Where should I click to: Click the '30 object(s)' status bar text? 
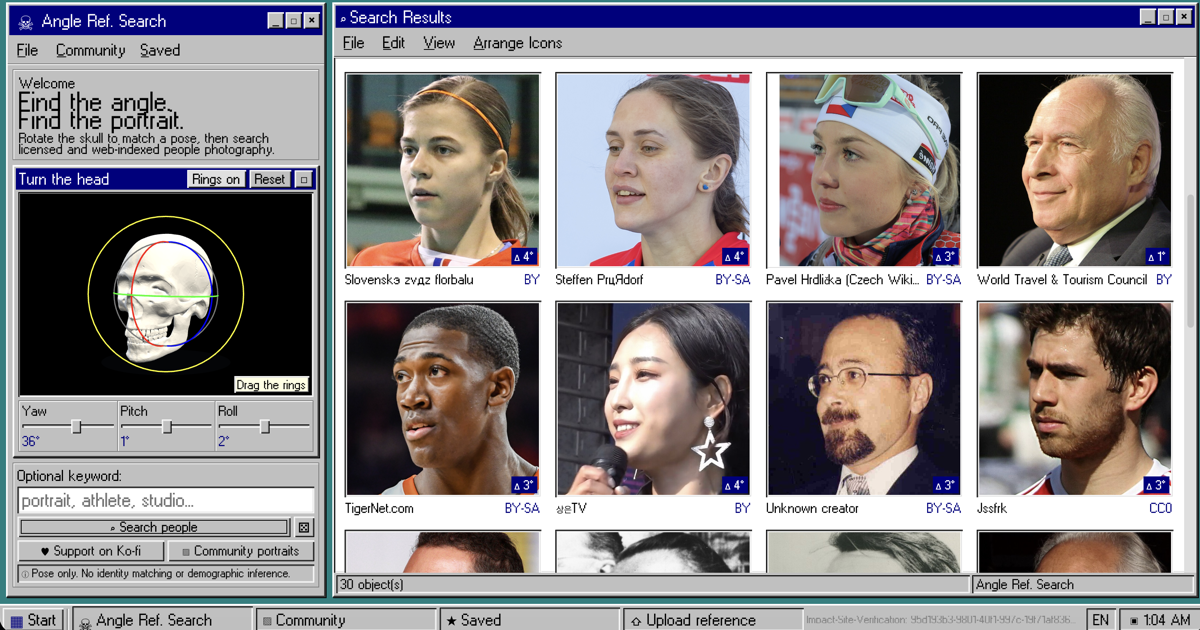pyautogui.click(x=372, y=585)
